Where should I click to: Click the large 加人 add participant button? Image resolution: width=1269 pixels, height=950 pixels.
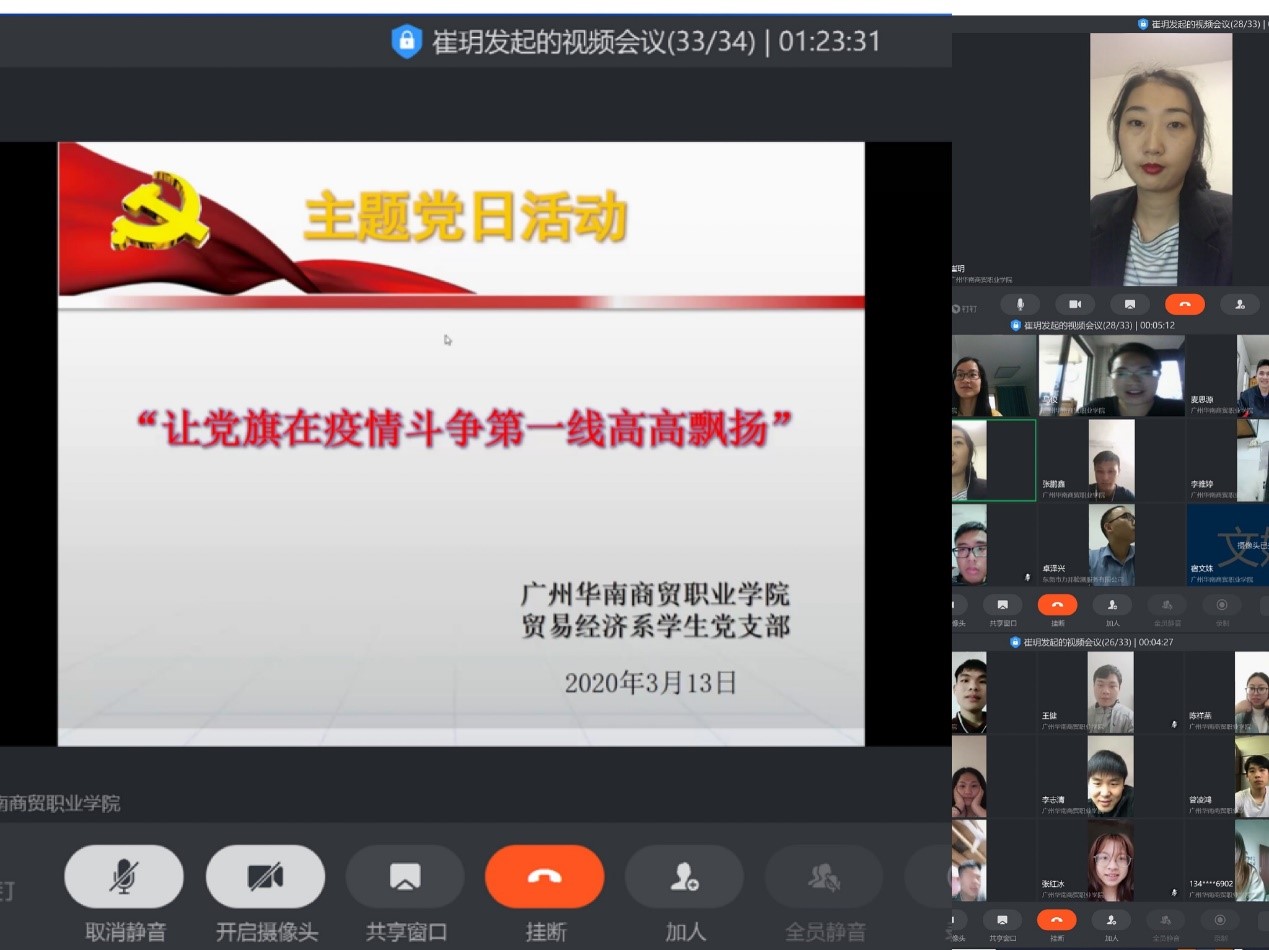(685, 877)
